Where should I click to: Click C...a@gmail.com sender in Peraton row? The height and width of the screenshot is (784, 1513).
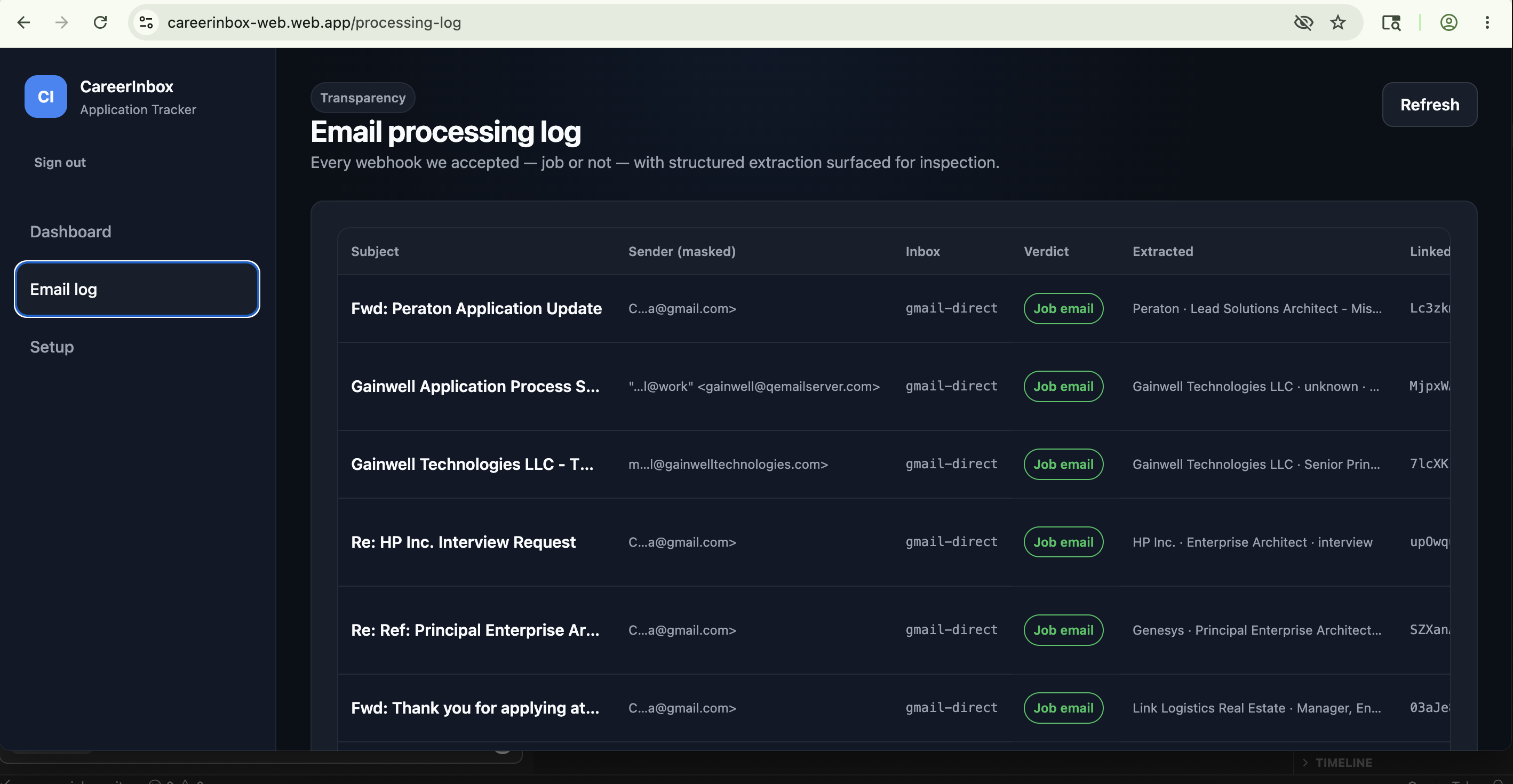pos(682,308)
